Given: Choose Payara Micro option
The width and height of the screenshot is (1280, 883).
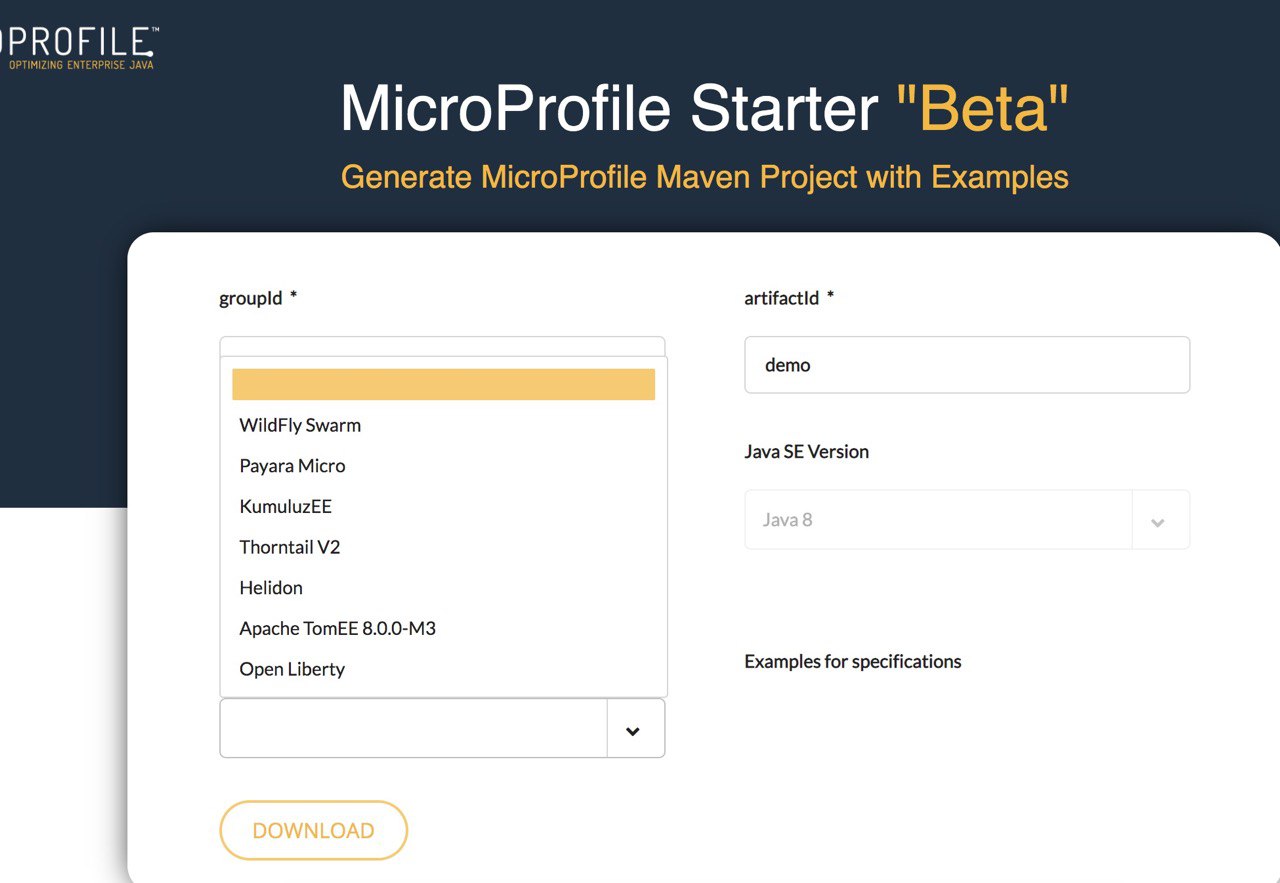Looking at the screenshot, I should coord(443,466).
